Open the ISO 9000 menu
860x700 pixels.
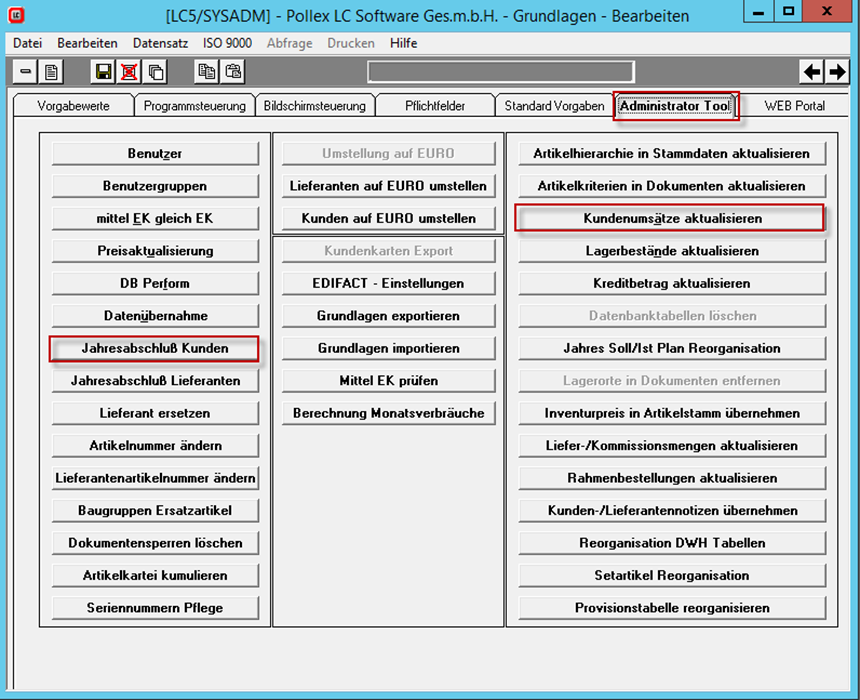[x=227, y=43]
